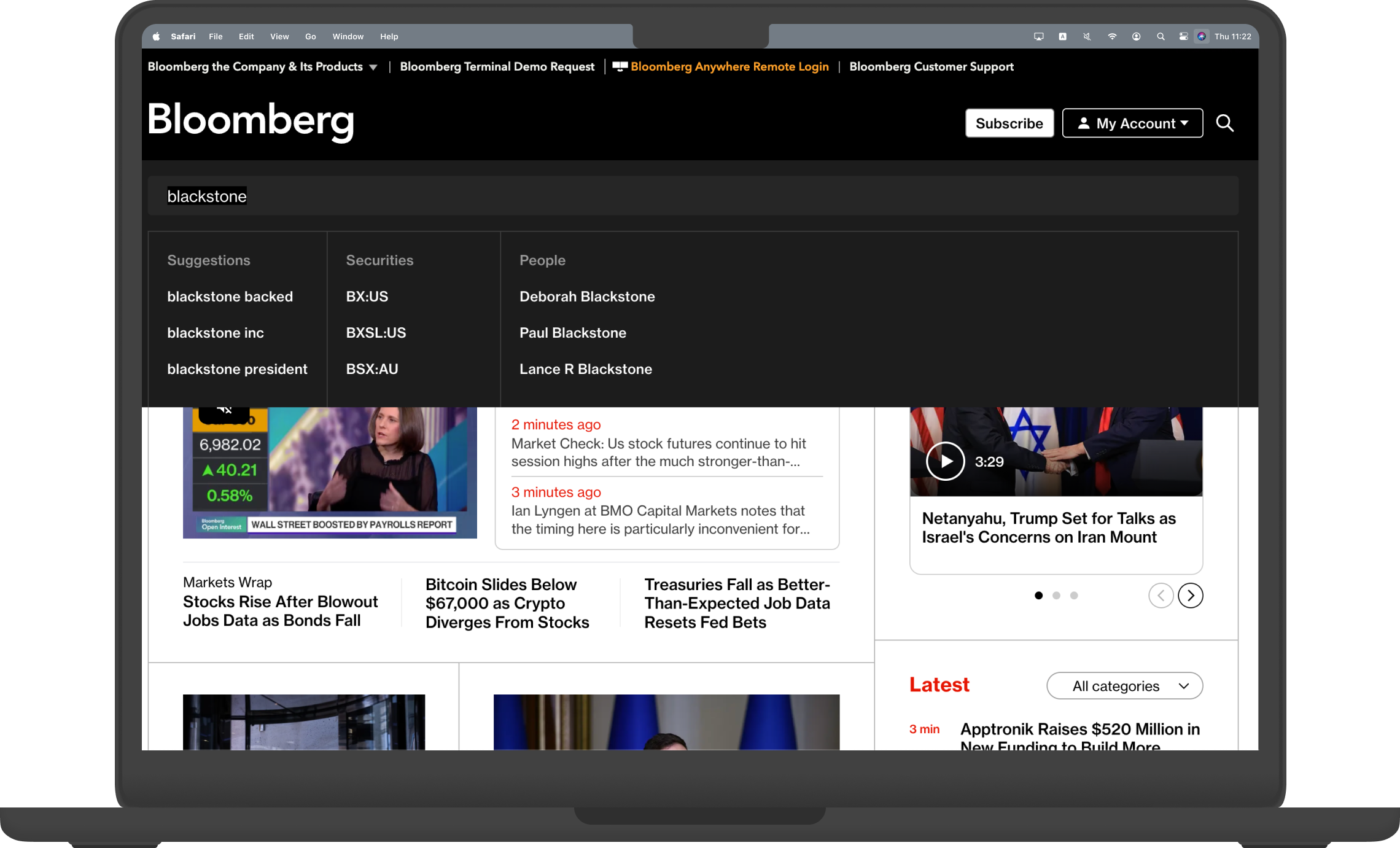
Task: Click the Wi-Fi status icon
Action: pyautogui.click(x=1112, y=37)
